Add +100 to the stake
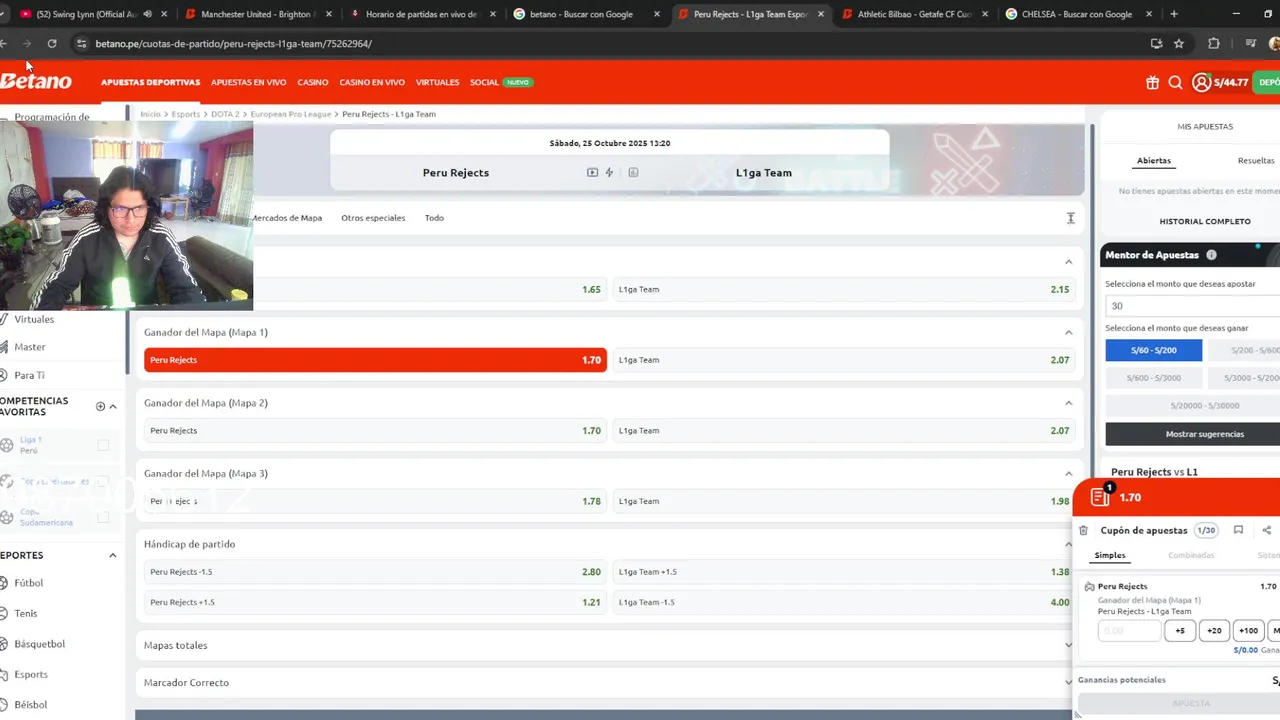The image size is (1280, 720). tap(1248, 630)
